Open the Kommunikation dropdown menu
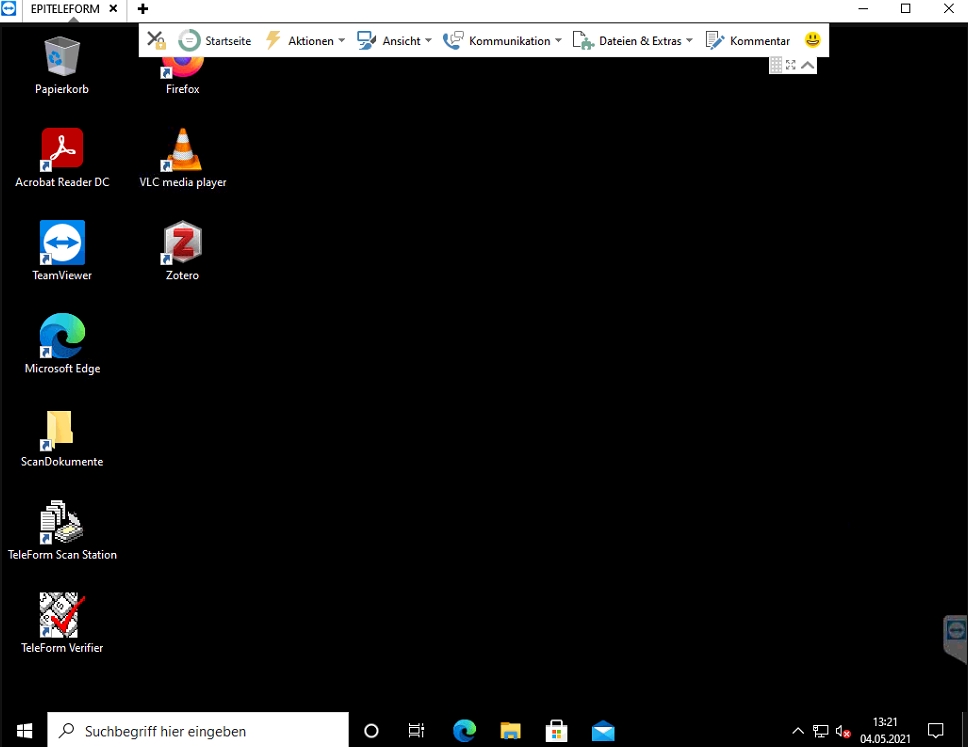The height and width of the screenshot is (747, 968). pyautogui.click(x=503, y=41)
